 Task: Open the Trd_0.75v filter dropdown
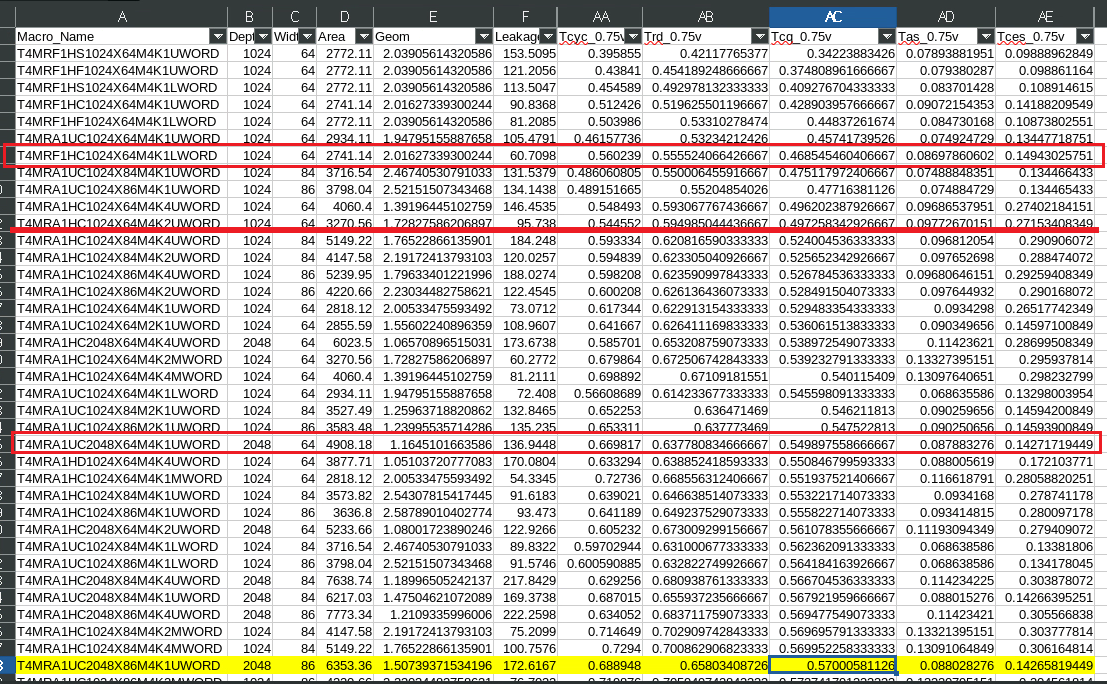tap(760, 37)
